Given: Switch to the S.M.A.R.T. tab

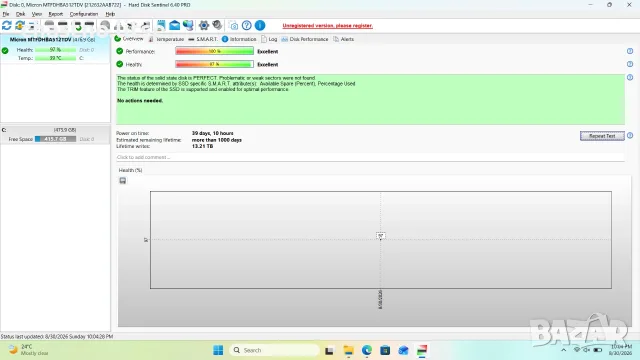Looking at the screenshot, I should tap(203, 39).
